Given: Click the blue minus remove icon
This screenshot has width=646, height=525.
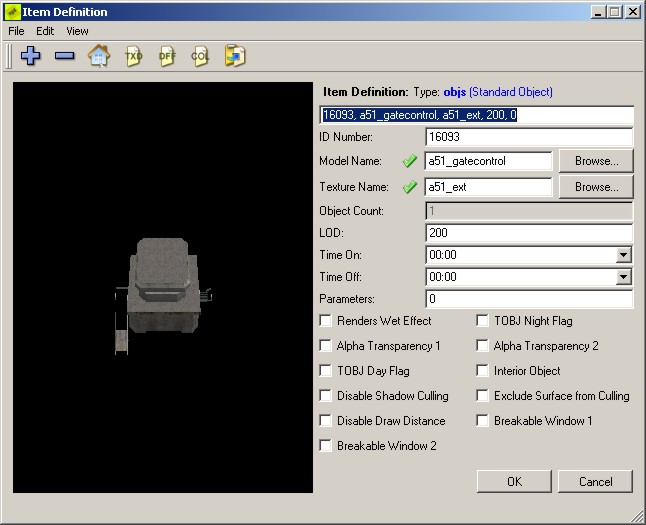Looking at the screenshot, I should [x=65, y=56].
